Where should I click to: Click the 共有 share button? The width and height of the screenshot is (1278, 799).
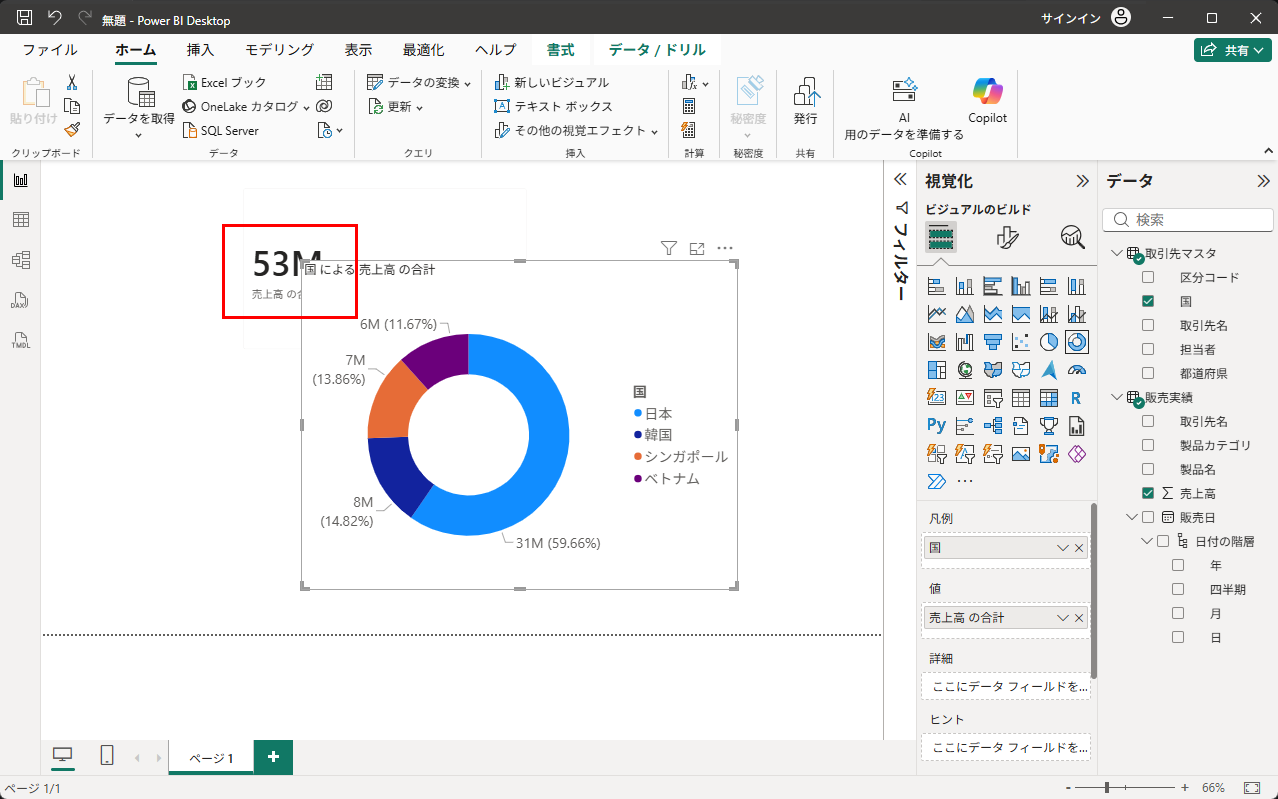pos(1232,50)
